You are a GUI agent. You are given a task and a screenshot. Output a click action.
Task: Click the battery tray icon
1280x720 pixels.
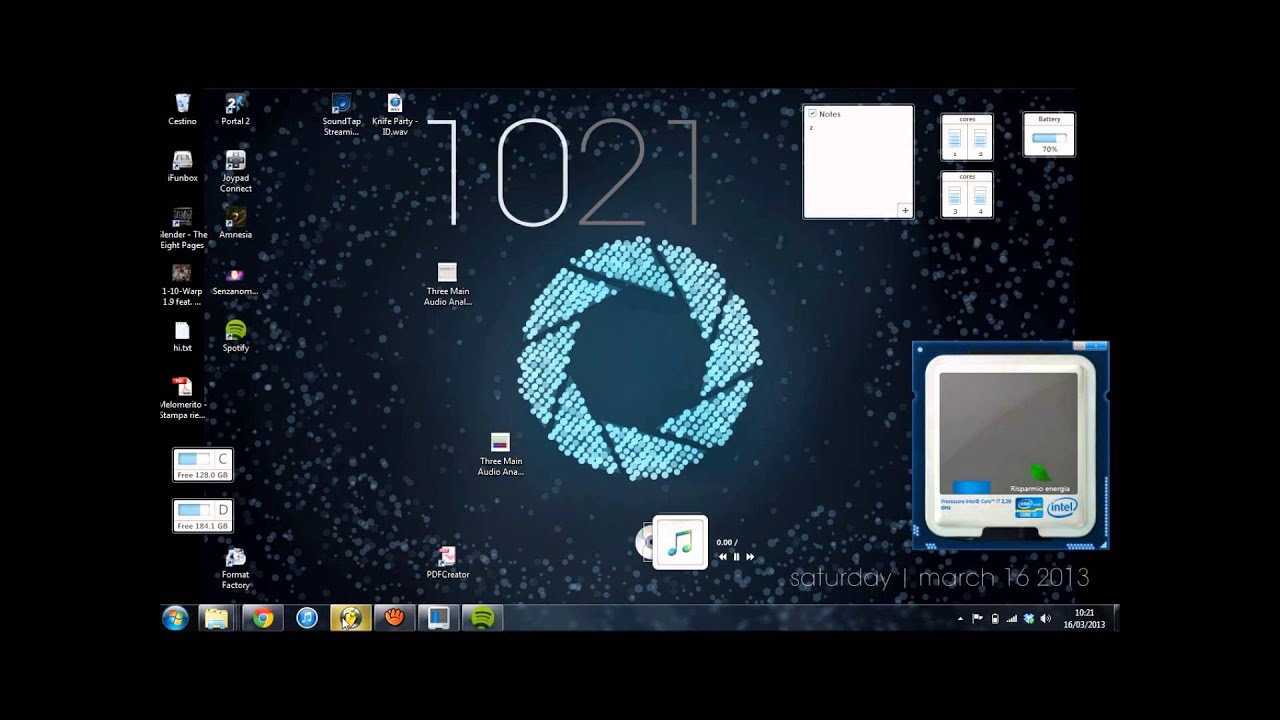click(994, 619)
